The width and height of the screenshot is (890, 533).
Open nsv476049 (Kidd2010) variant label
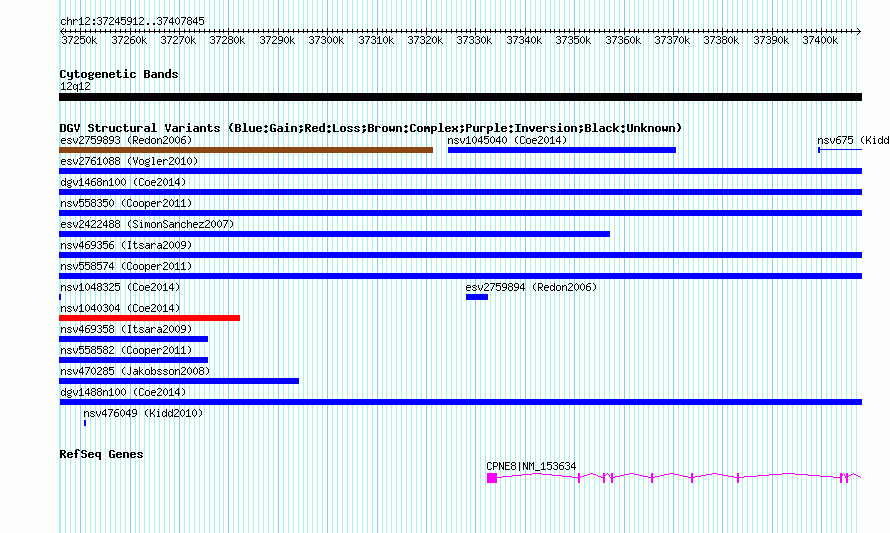click(143, 413)
